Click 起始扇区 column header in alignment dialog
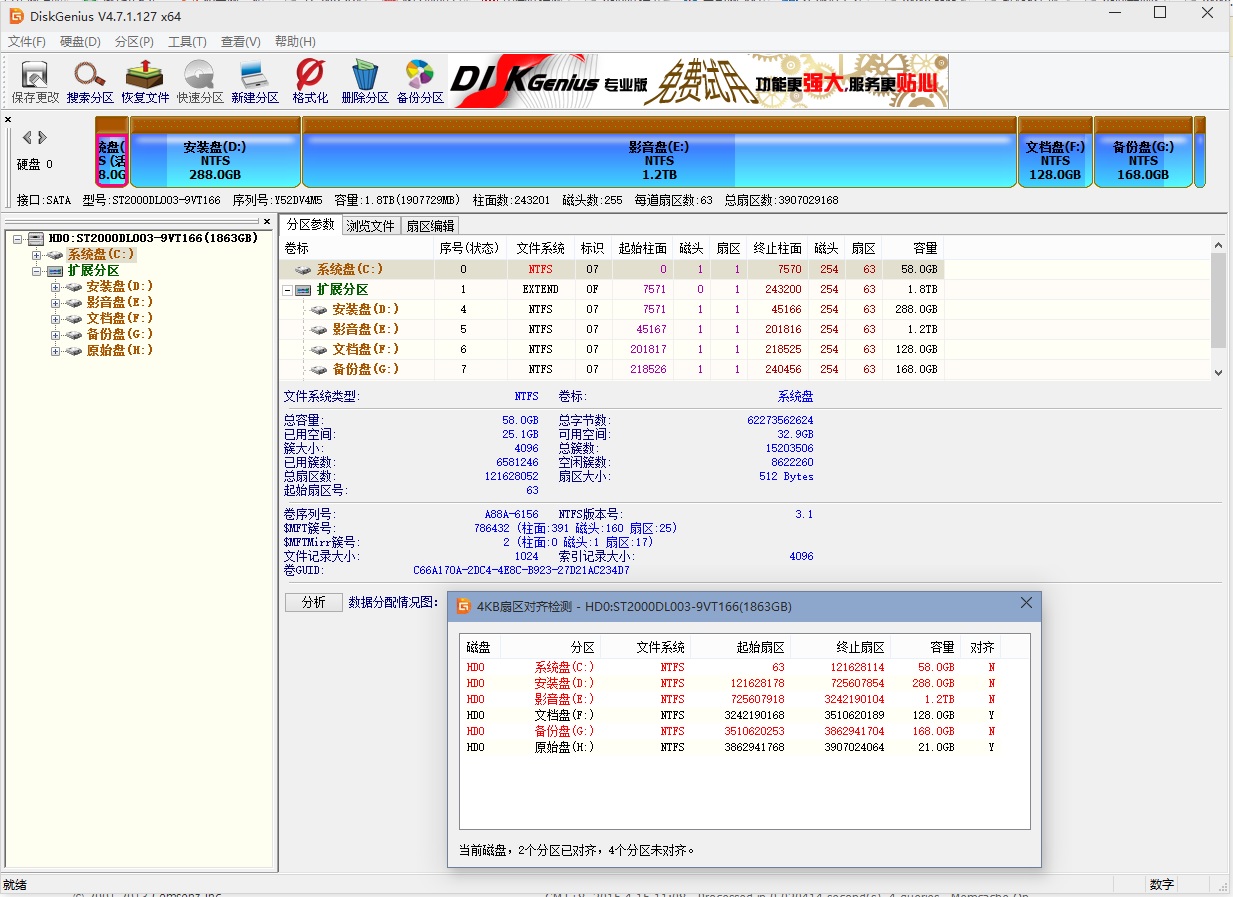 [739, 647]
